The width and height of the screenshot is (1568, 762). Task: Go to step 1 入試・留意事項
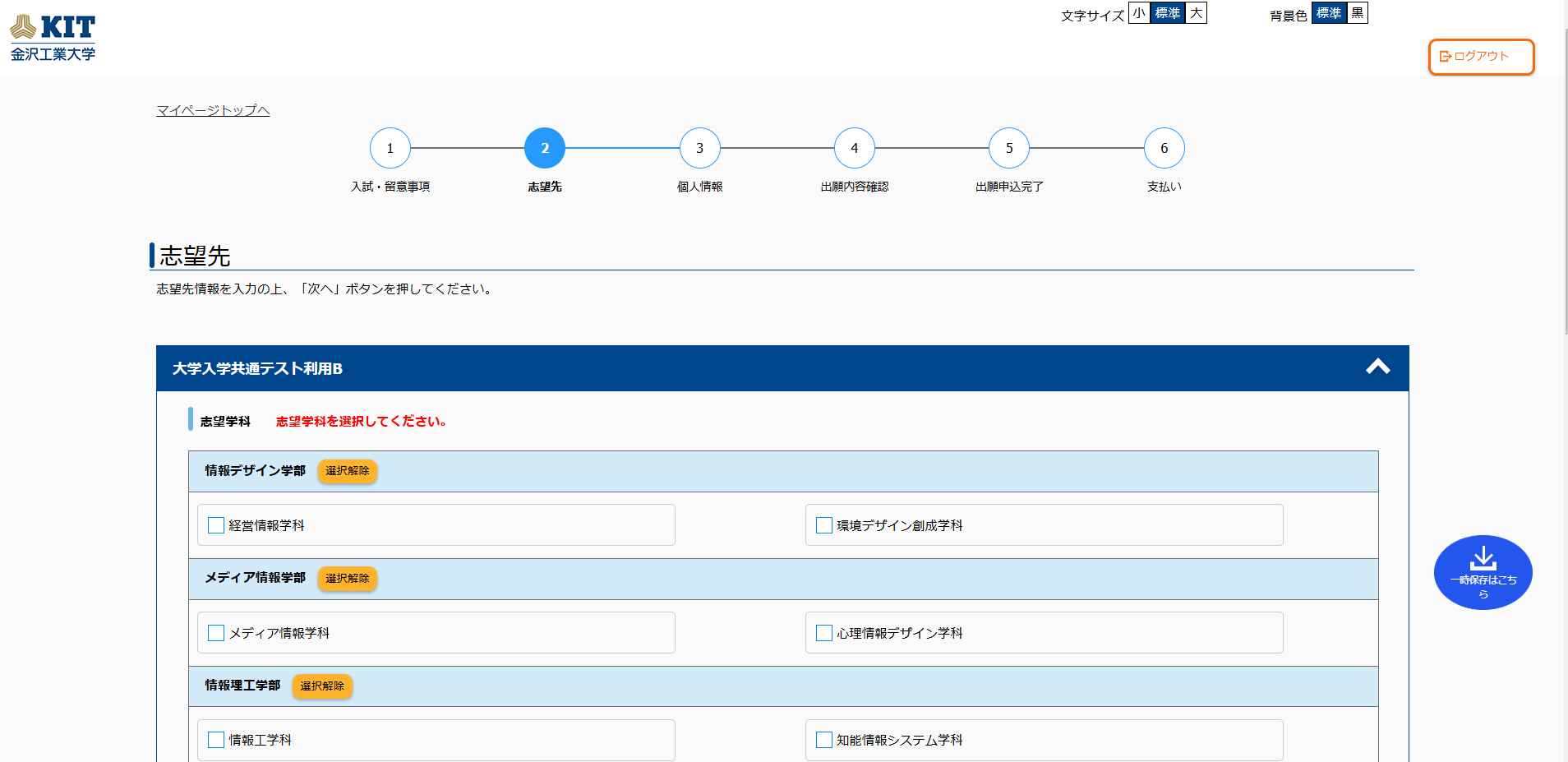[390, 148]
